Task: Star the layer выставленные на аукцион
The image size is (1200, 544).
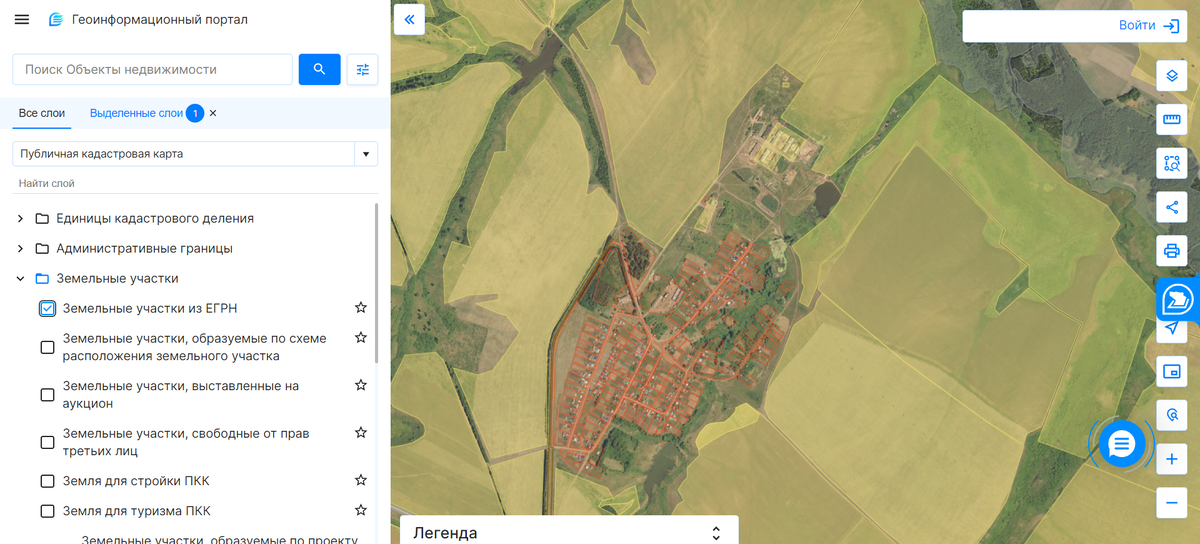Action: [x=361, y=385]
